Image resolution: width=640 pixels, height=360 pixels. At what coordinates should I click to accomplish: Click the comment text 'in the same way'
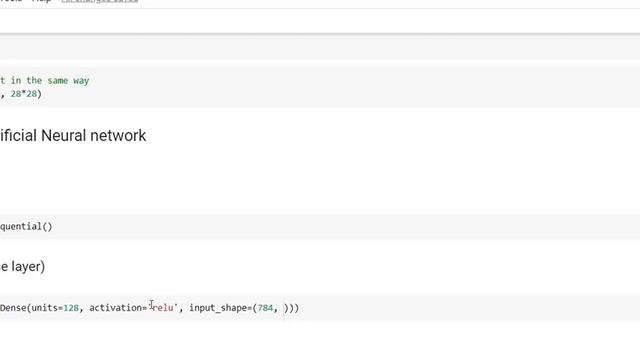50,81
